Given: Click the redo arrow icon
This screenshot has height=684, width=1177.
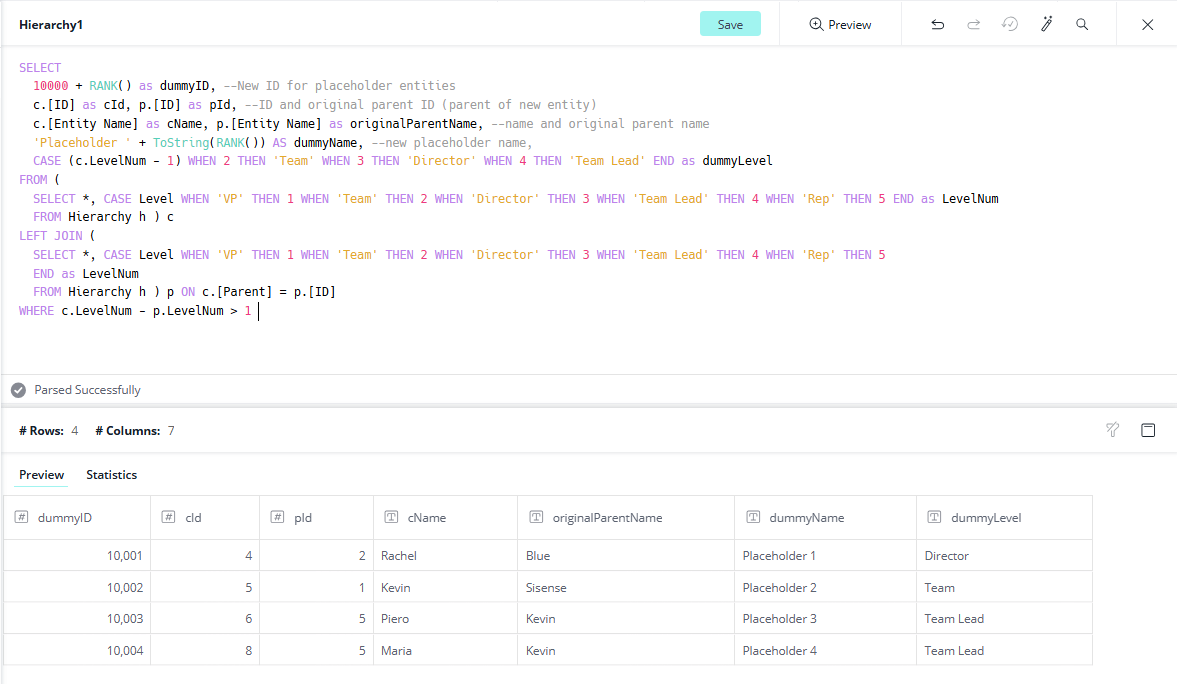Looking at the screenshot, I should tap(973, 24).
